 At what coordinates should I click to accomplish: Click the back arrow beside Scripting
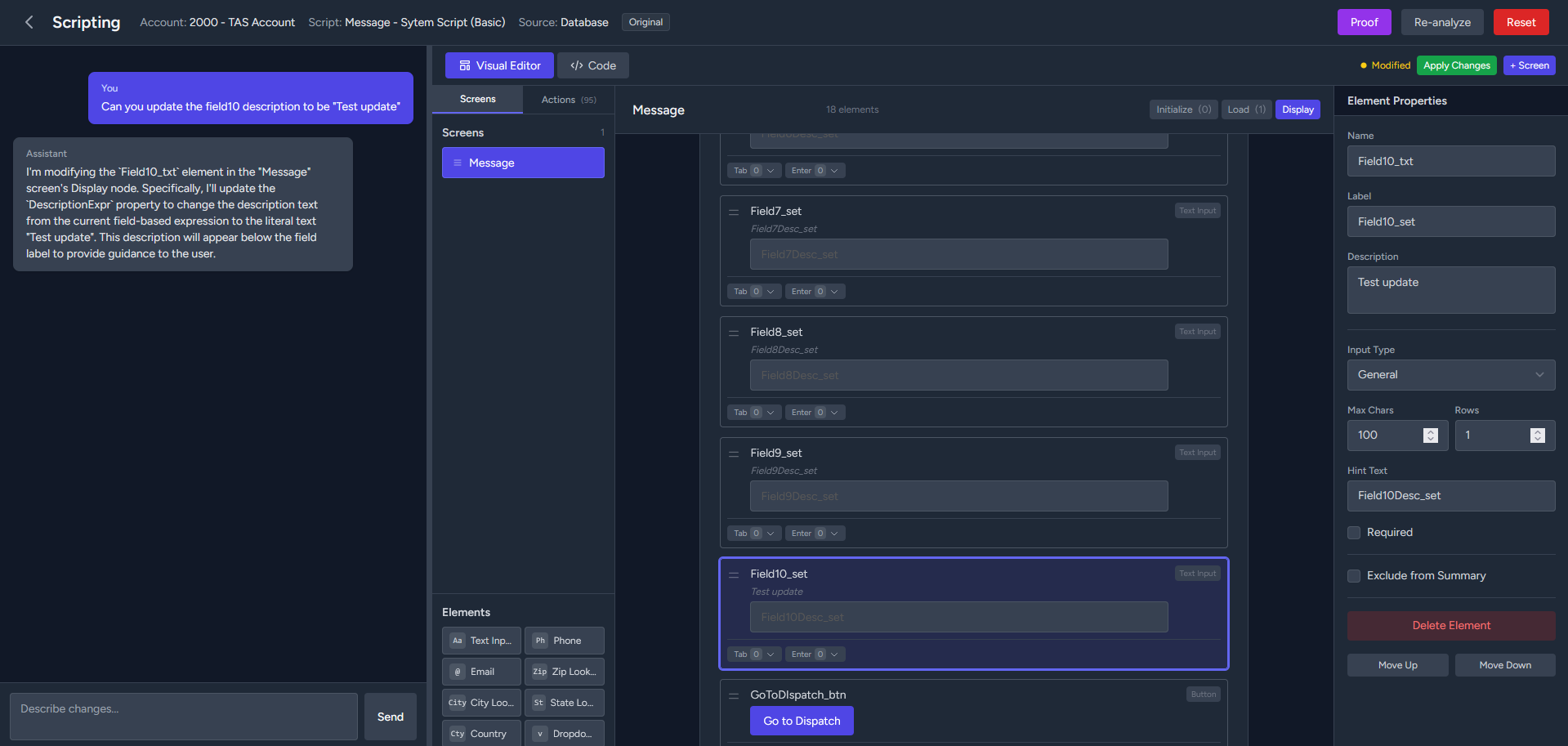[x=29, y=22]
